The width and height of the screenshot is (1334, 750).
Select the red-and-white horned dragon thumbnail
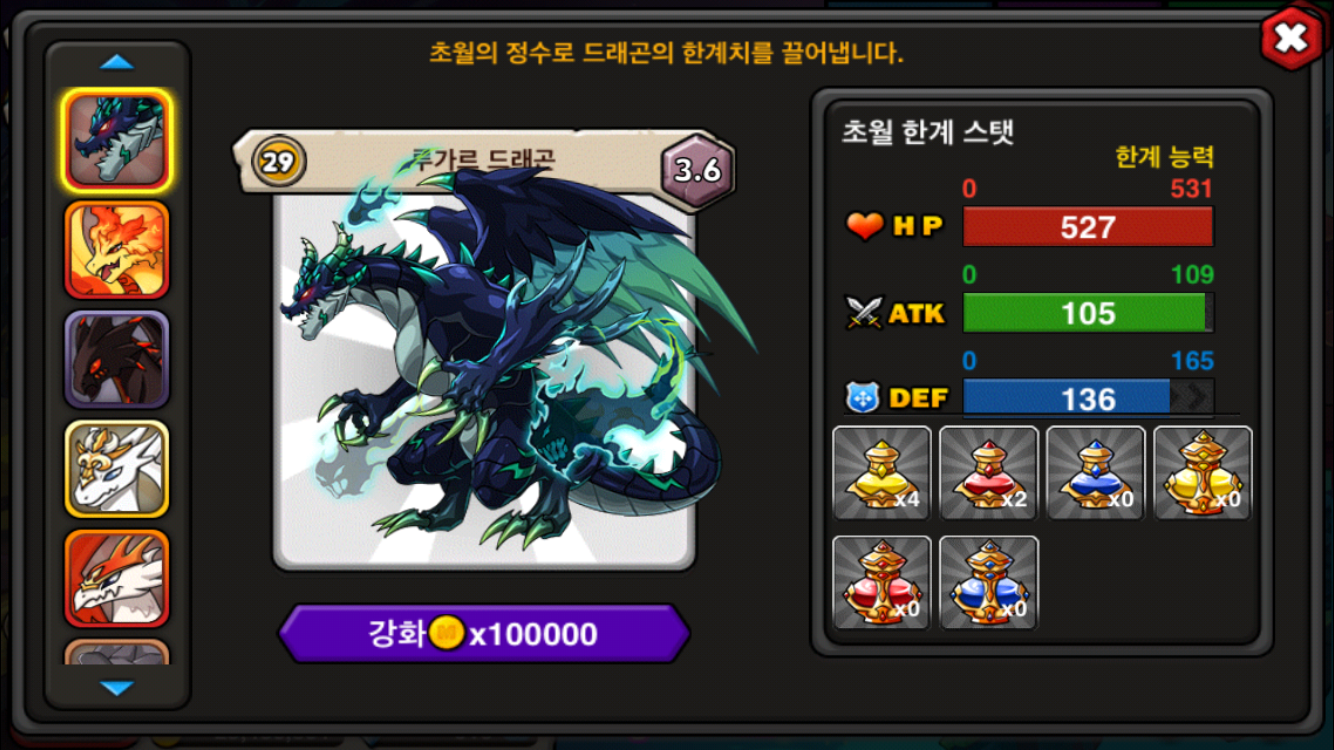(117, 578)
